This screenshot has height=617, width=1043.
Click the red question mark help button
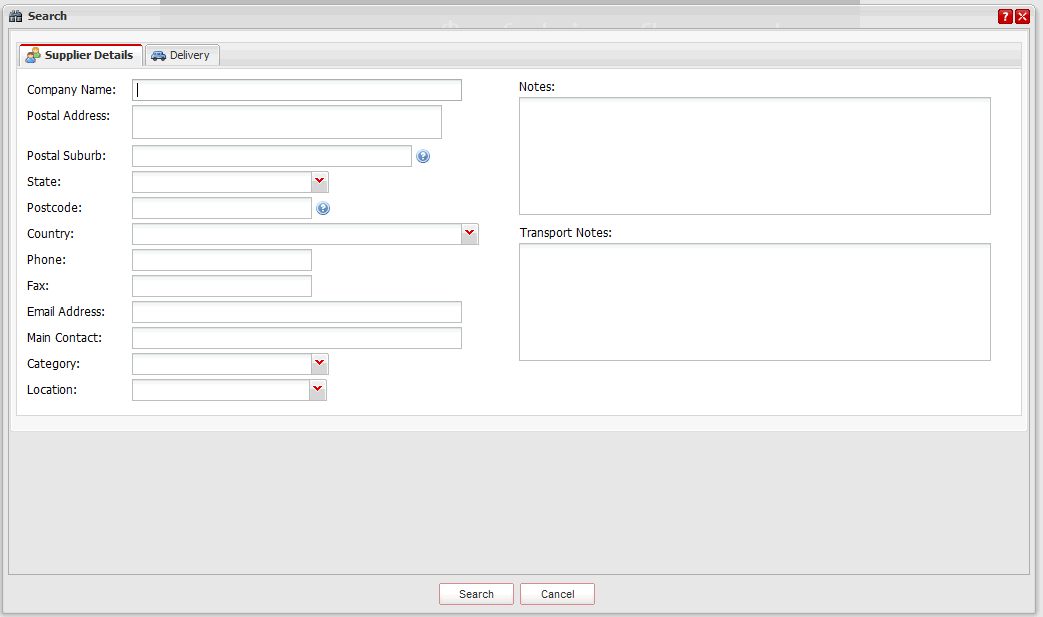(x=1005, y=16)
